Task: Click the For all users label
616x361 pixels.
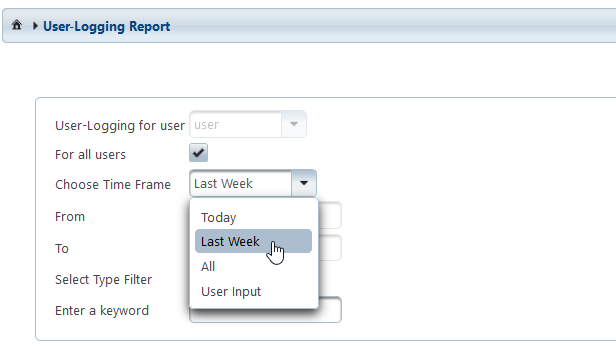Action: pos(90,154)
